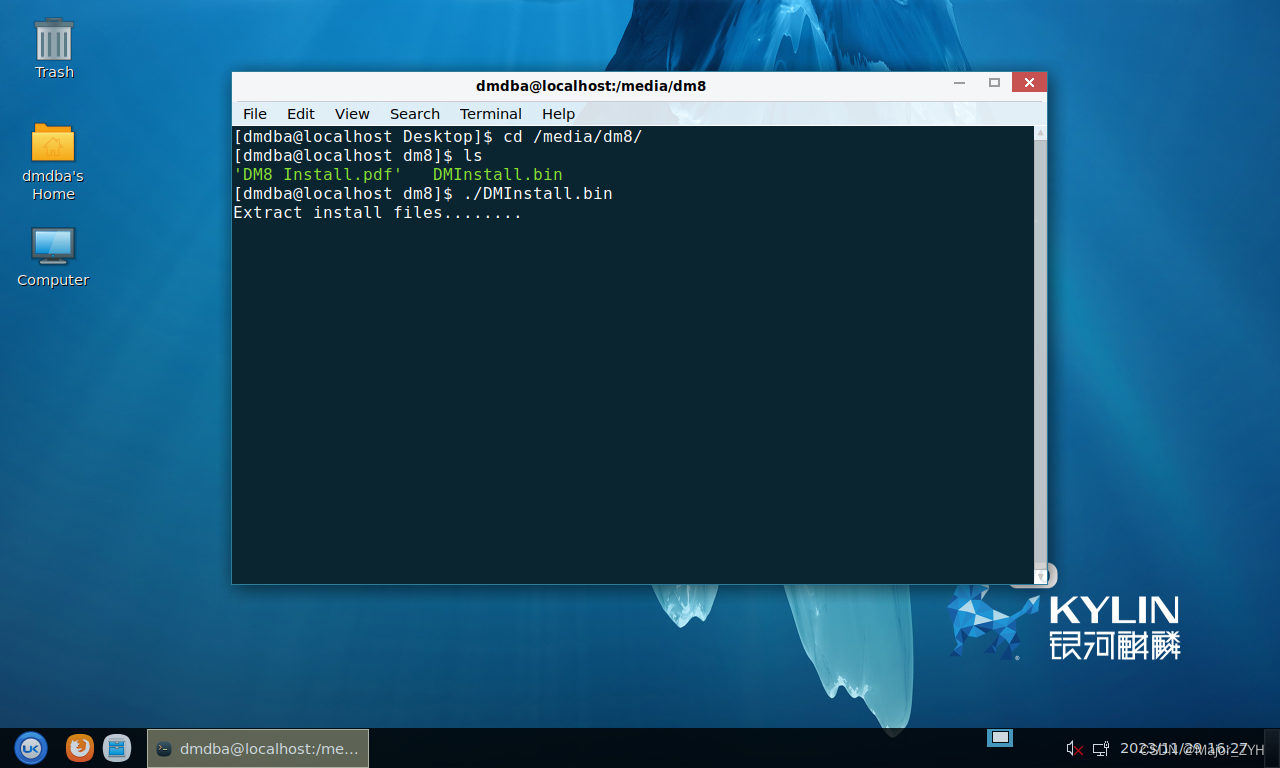This screenshot has height=768, width=1280.
Task: Open the File menu in terminal
Action: tap(255, 114)
